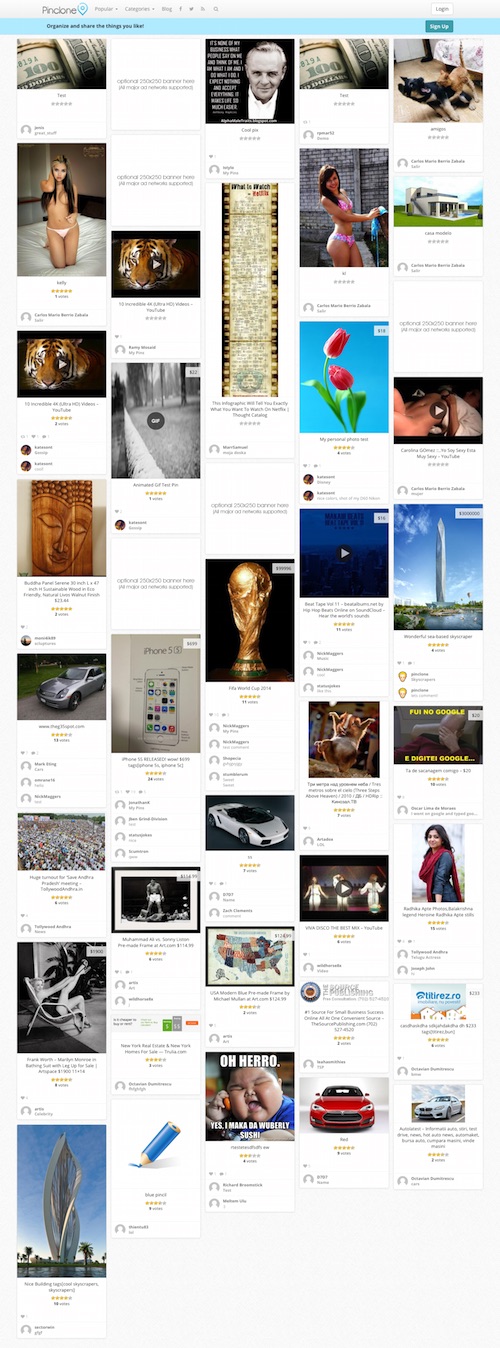This screenshot has height=1348, width=500.
Task: Click the search magnifier icon
Action: (x=215, y=9)
